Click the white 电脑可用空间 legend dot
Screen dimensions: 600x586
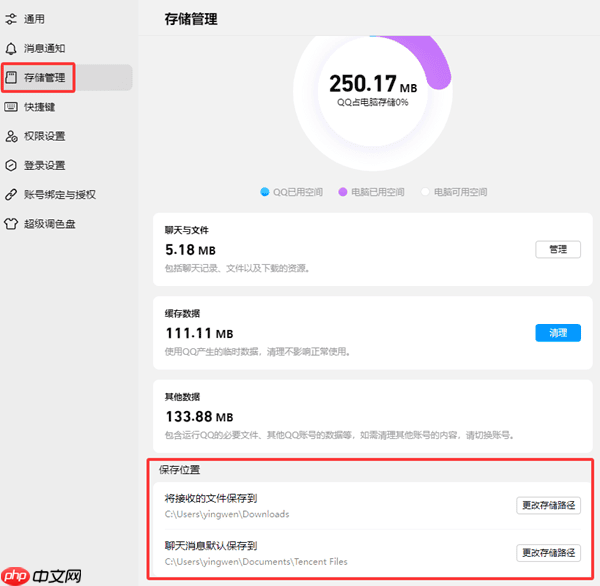point(425,192)
